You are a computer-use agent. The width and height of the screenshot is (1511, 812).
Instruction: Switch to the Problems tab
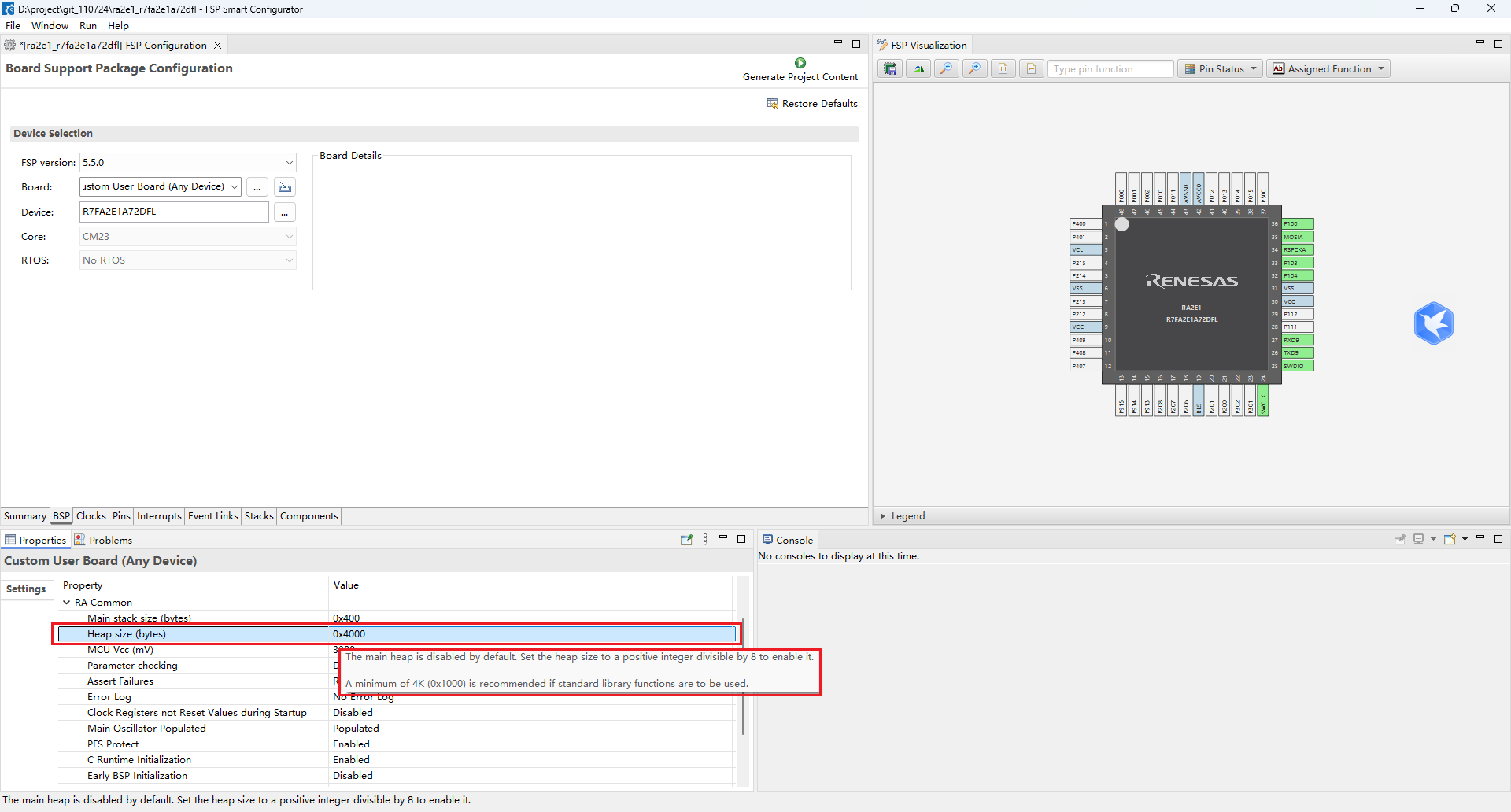(103, 540)
